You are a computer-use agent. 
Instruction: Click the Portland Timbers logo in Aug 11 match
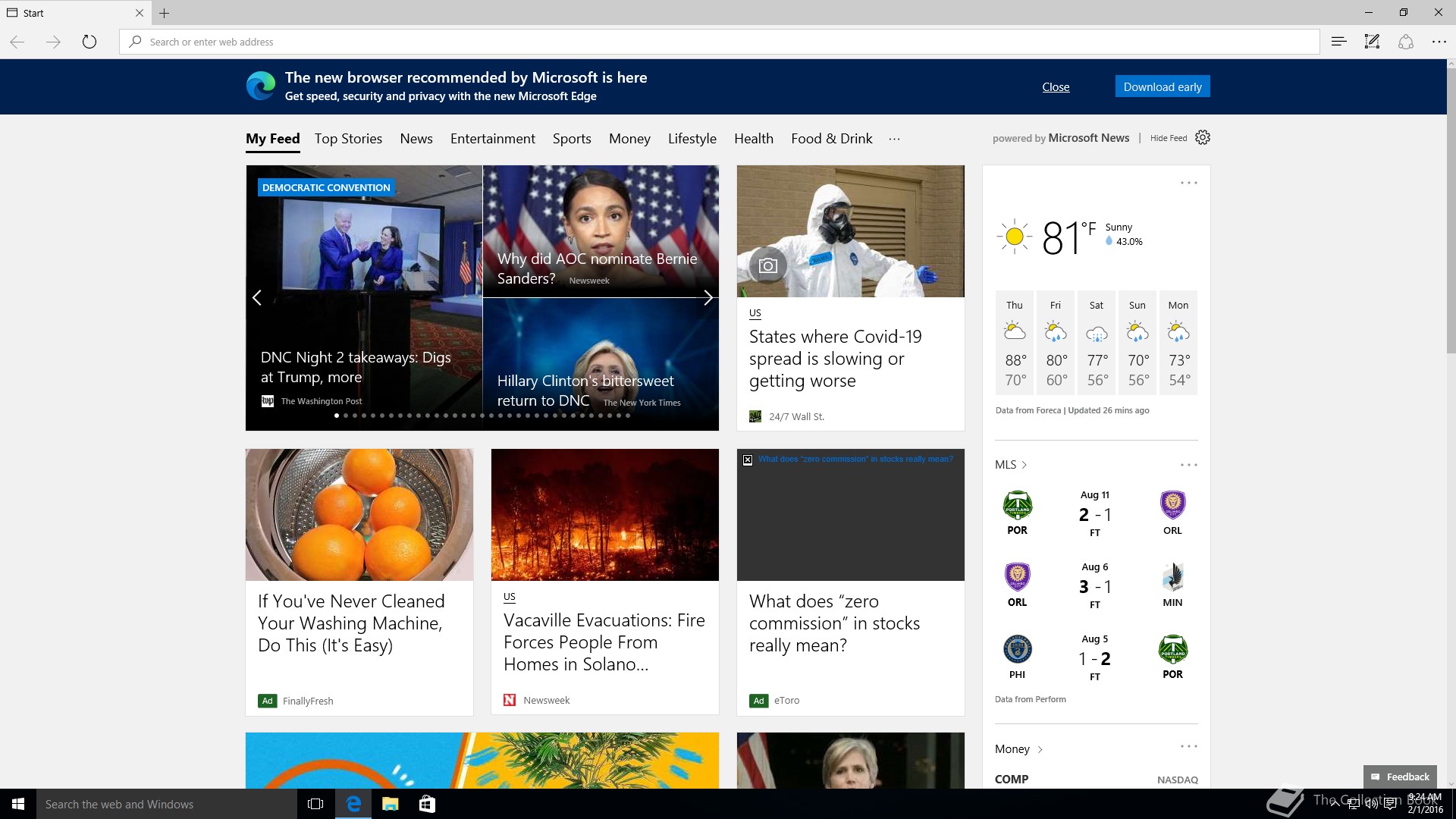pyautogui.click(x=1017, y=505)
